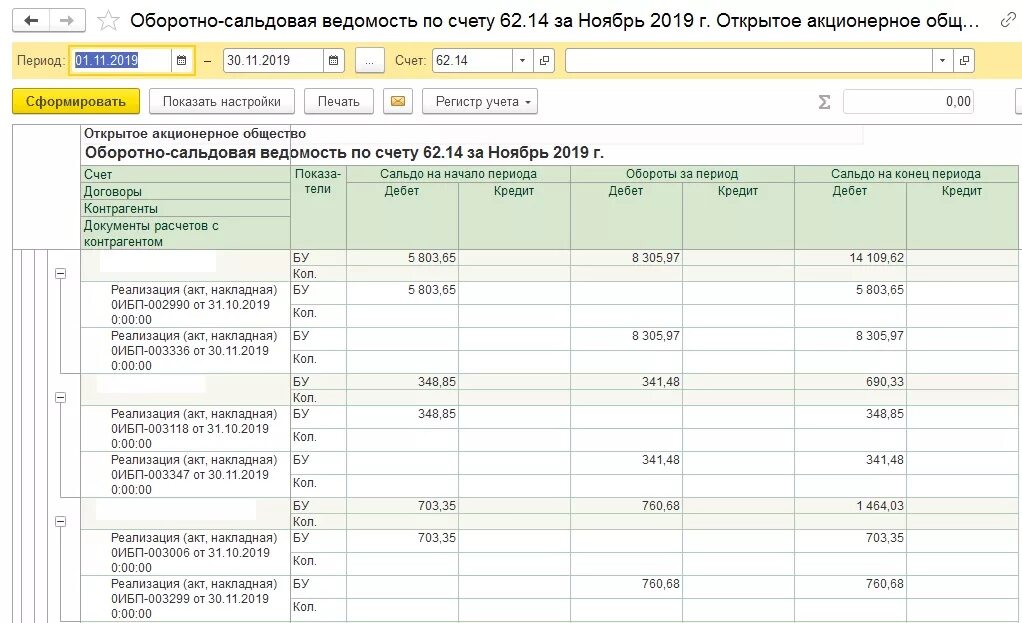Image resolution: width=1022 pixels, height=623 pixels.
Task: Open calendar for end date 30.11.2019
Action: 333,61
